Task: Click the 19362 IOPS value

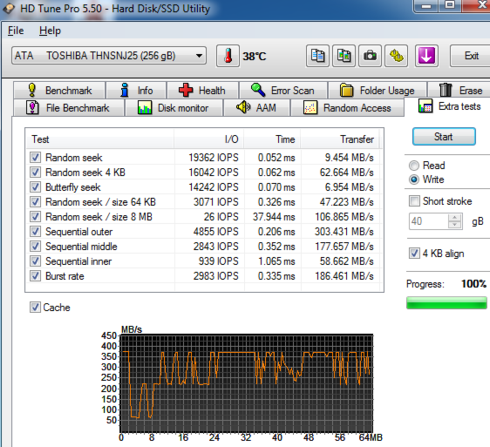Action: (213, 157)
